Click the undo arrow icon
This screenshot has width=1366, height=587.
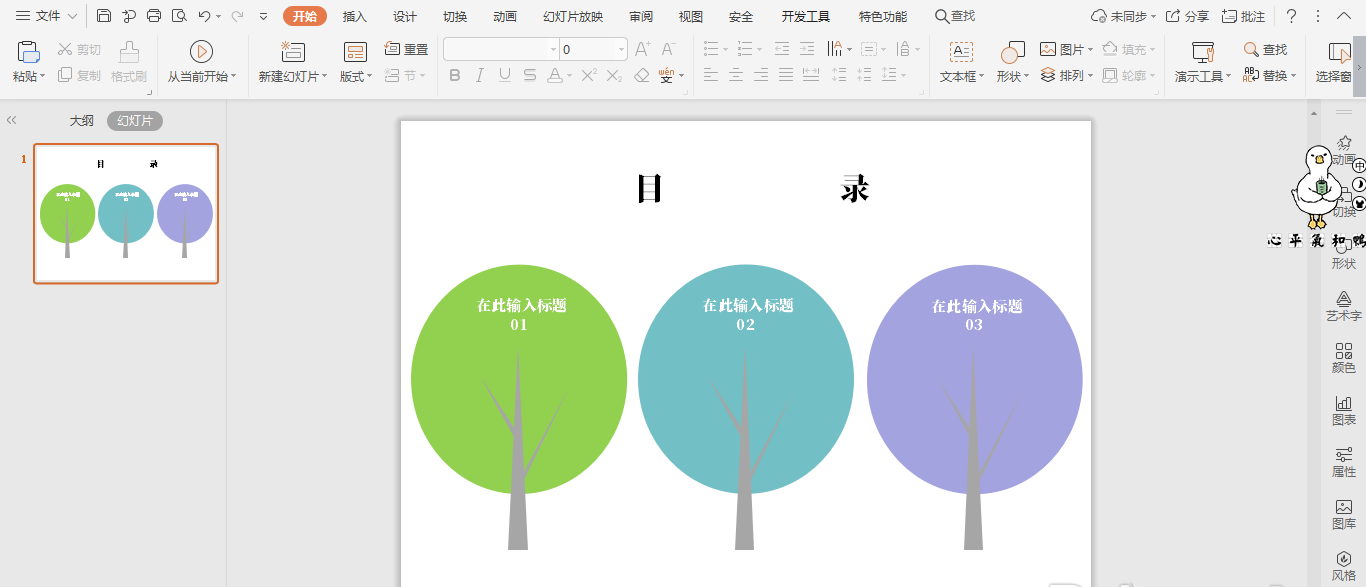click(204, 16)
